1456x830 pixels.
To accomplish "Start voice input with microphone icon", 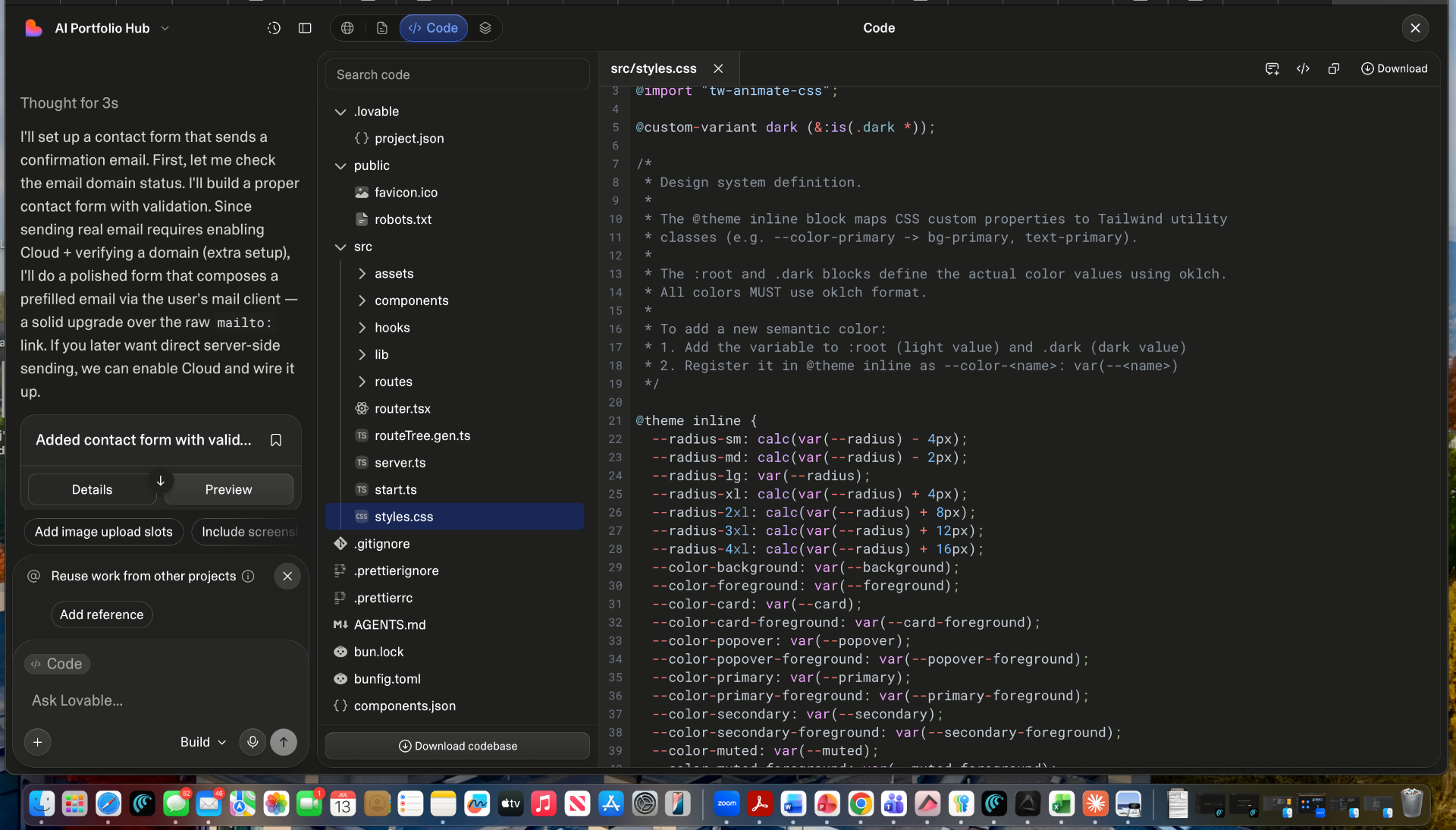I will 253,742.
